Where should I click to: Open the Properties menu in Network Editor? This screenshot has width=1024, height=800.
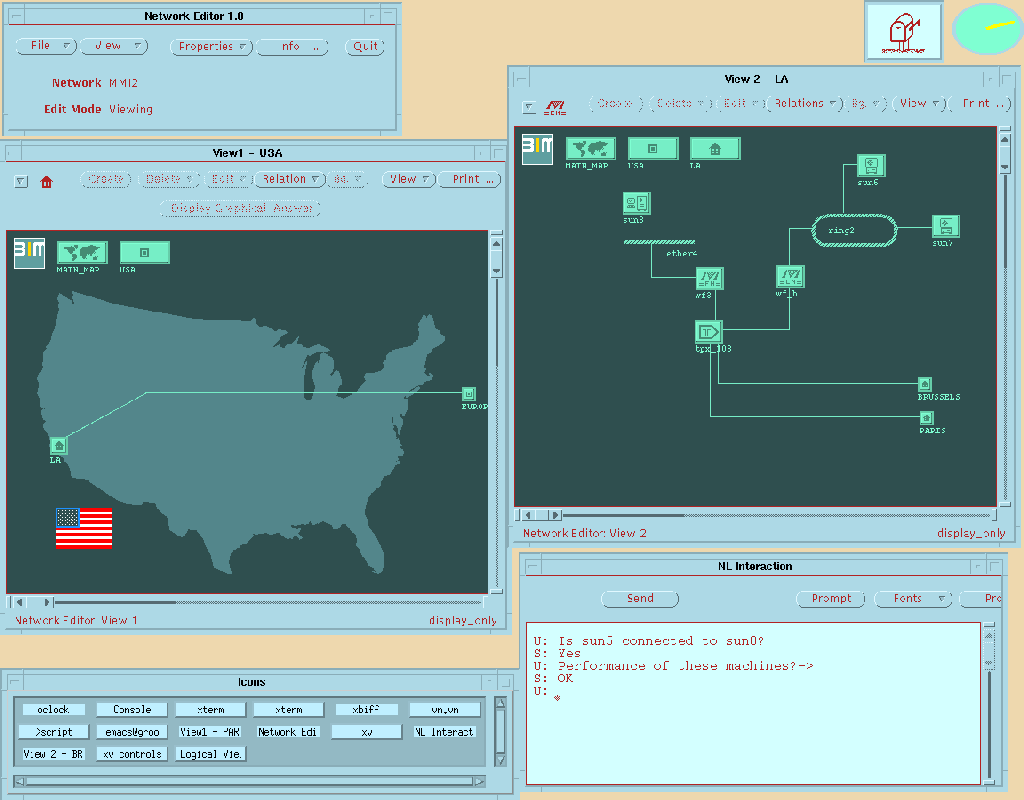coord(211,46)
